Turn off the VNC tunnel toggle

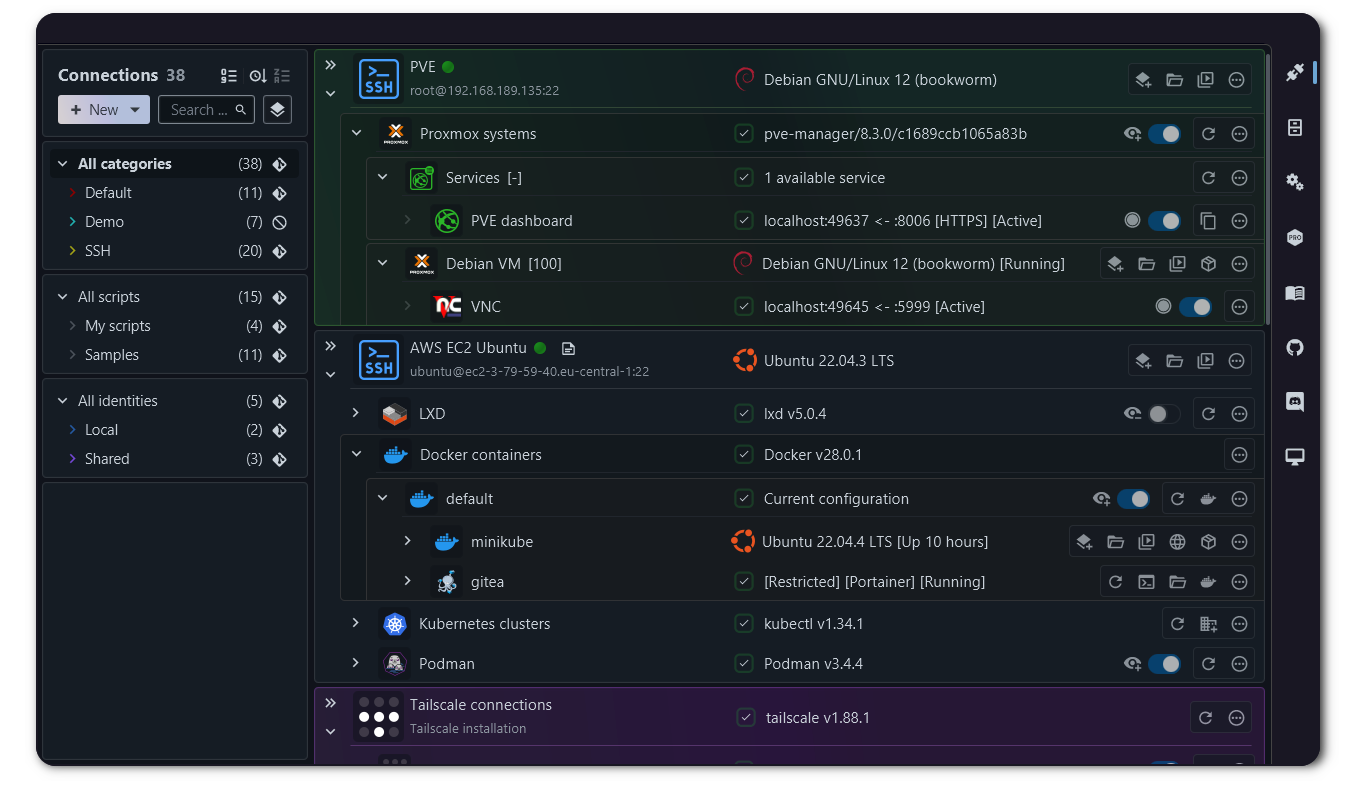click(x=1195, y=307)
